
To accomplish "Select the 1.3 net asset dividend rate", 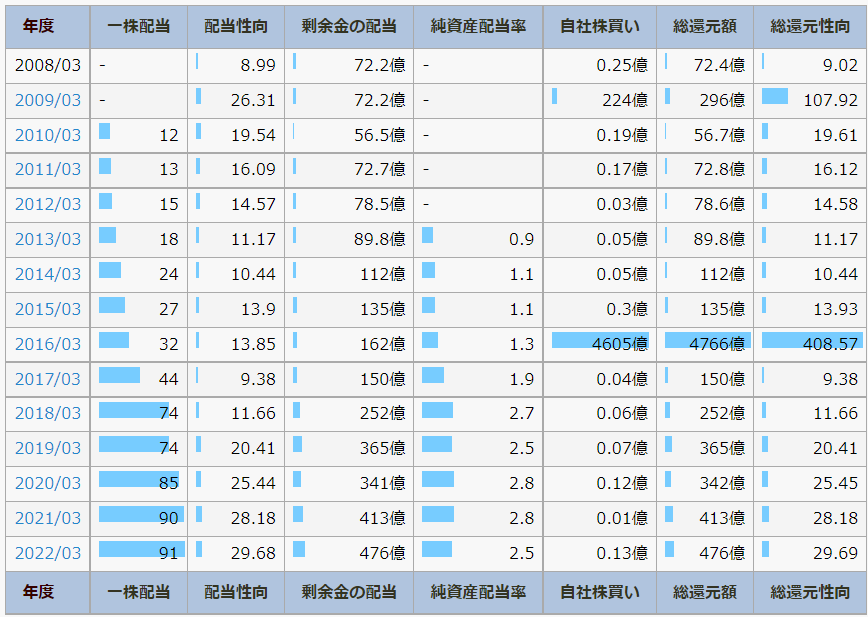I will pyautogui.click(x=521, y=344).
